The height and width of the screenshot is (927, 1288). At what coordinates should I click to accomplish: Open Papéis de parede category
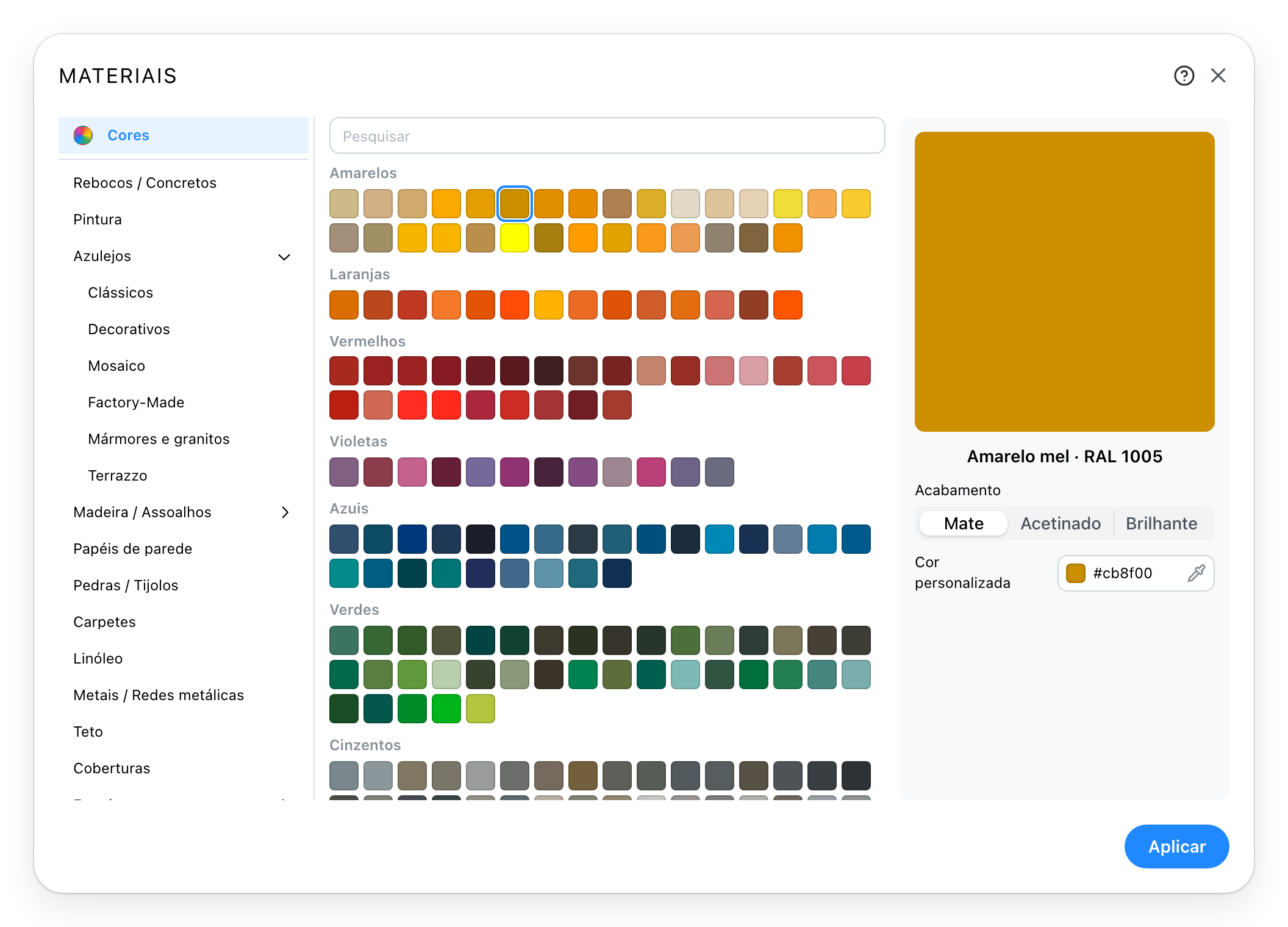132,549
